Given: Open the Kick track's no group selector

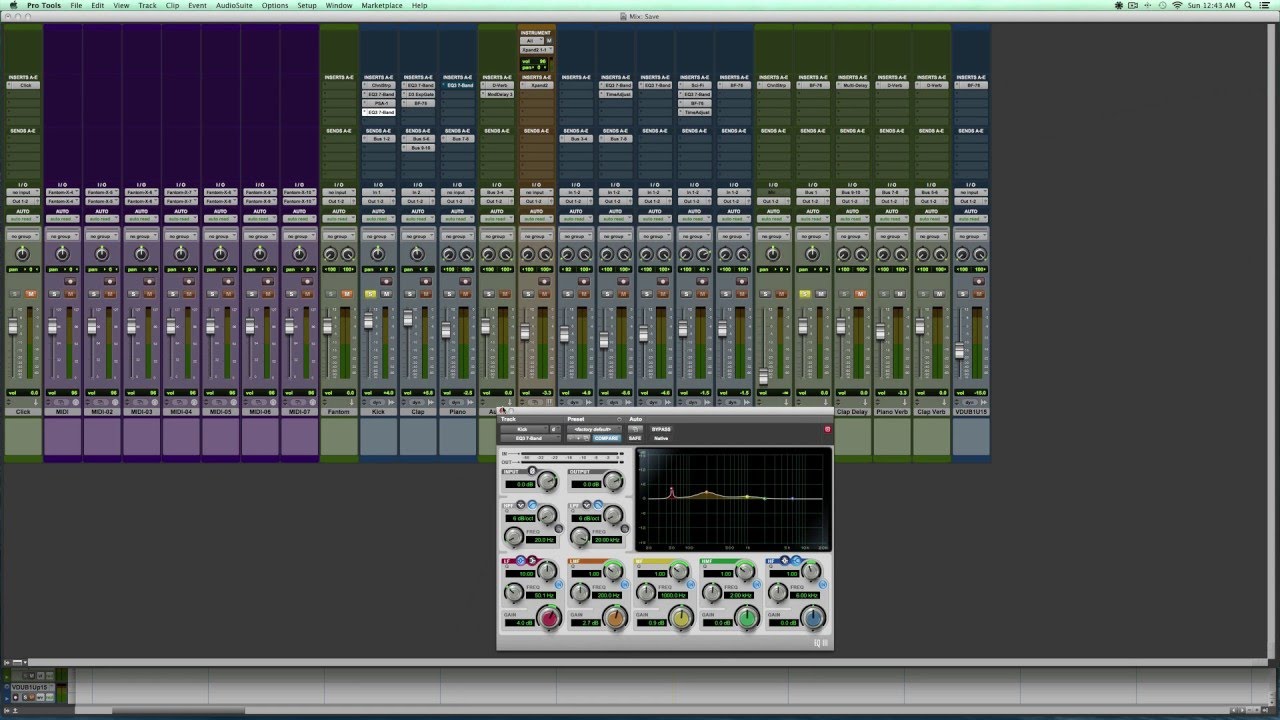Looking at the screenshot, I should click(379, 236).
